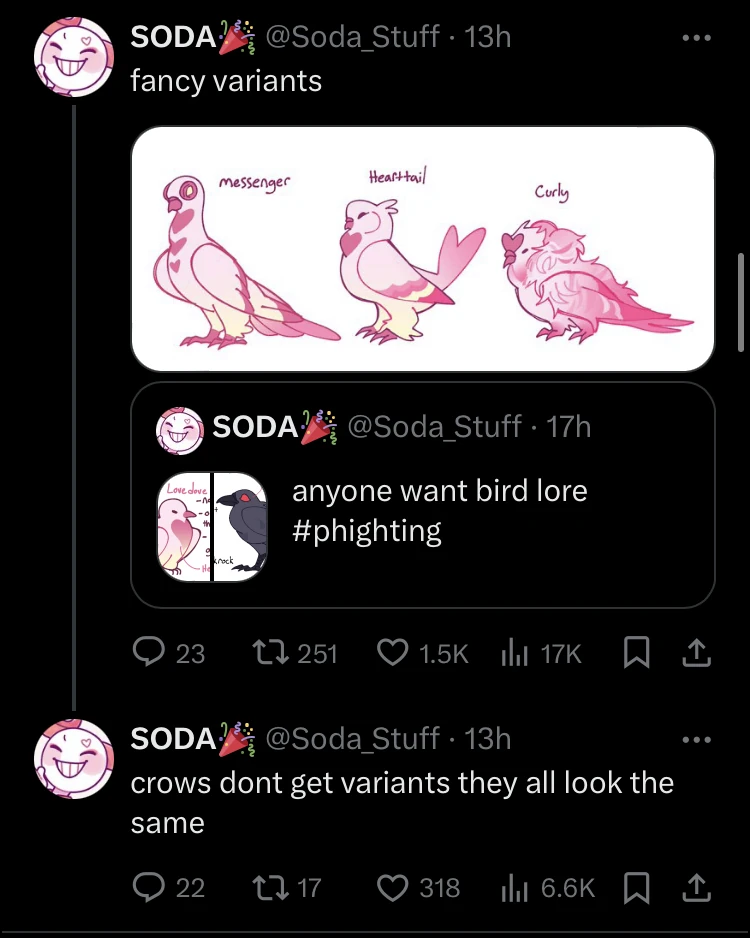Click the page scrollbar
This screenshot has width=750, height=938.
coord(741,300)
